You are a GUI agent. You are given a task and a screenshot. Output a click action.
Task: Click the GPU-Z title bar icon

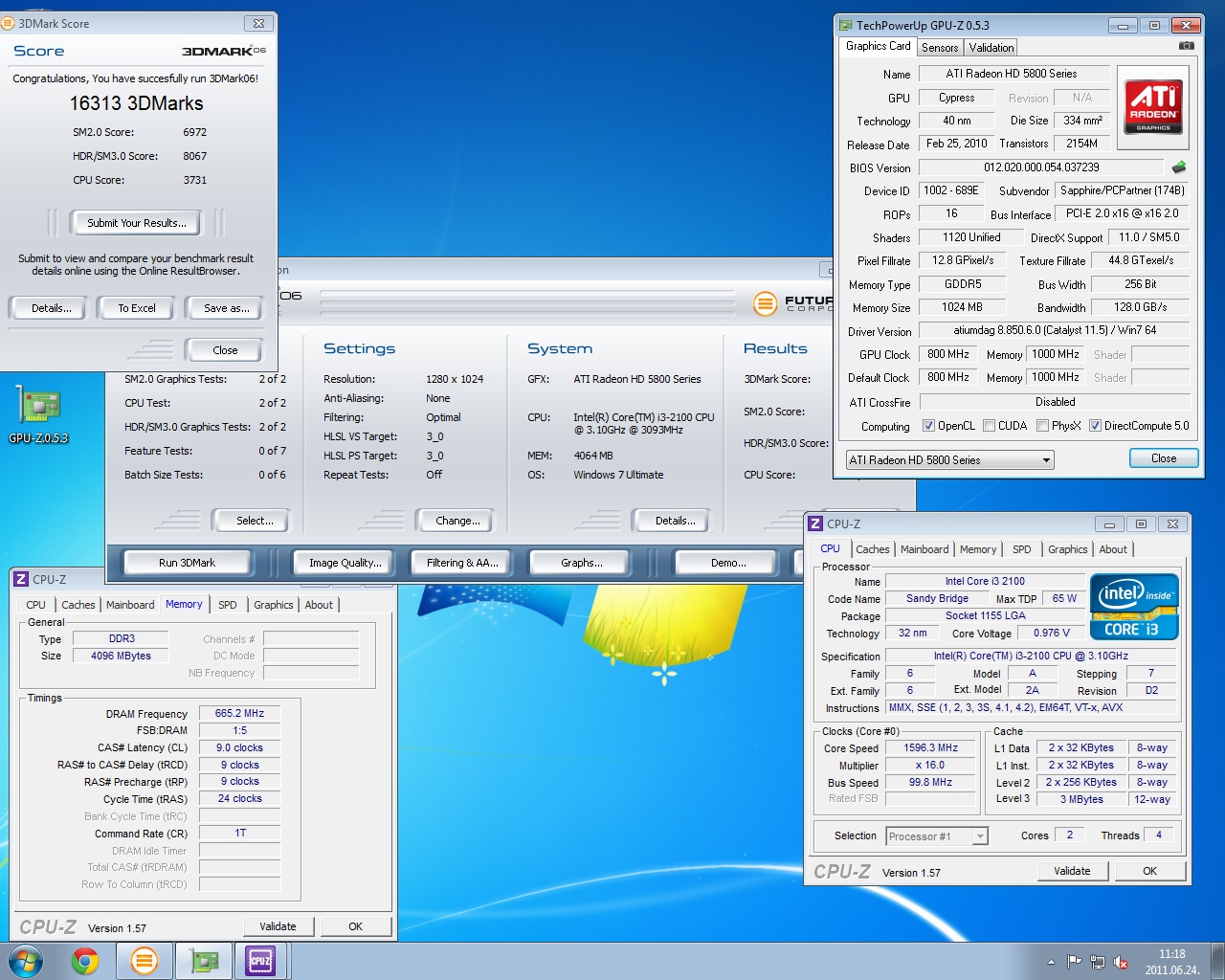coord(846,26)
